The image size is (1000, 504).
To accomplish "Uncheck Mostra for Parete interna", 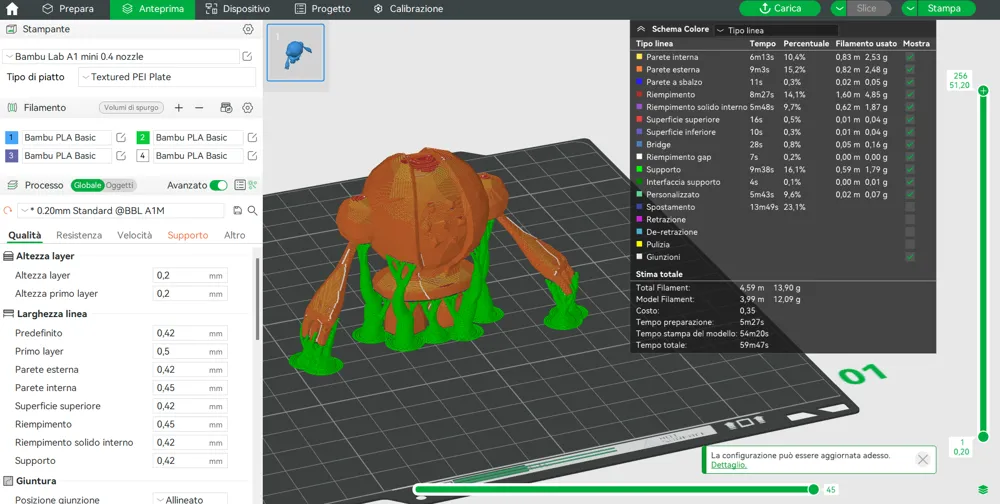I will 910,57.
